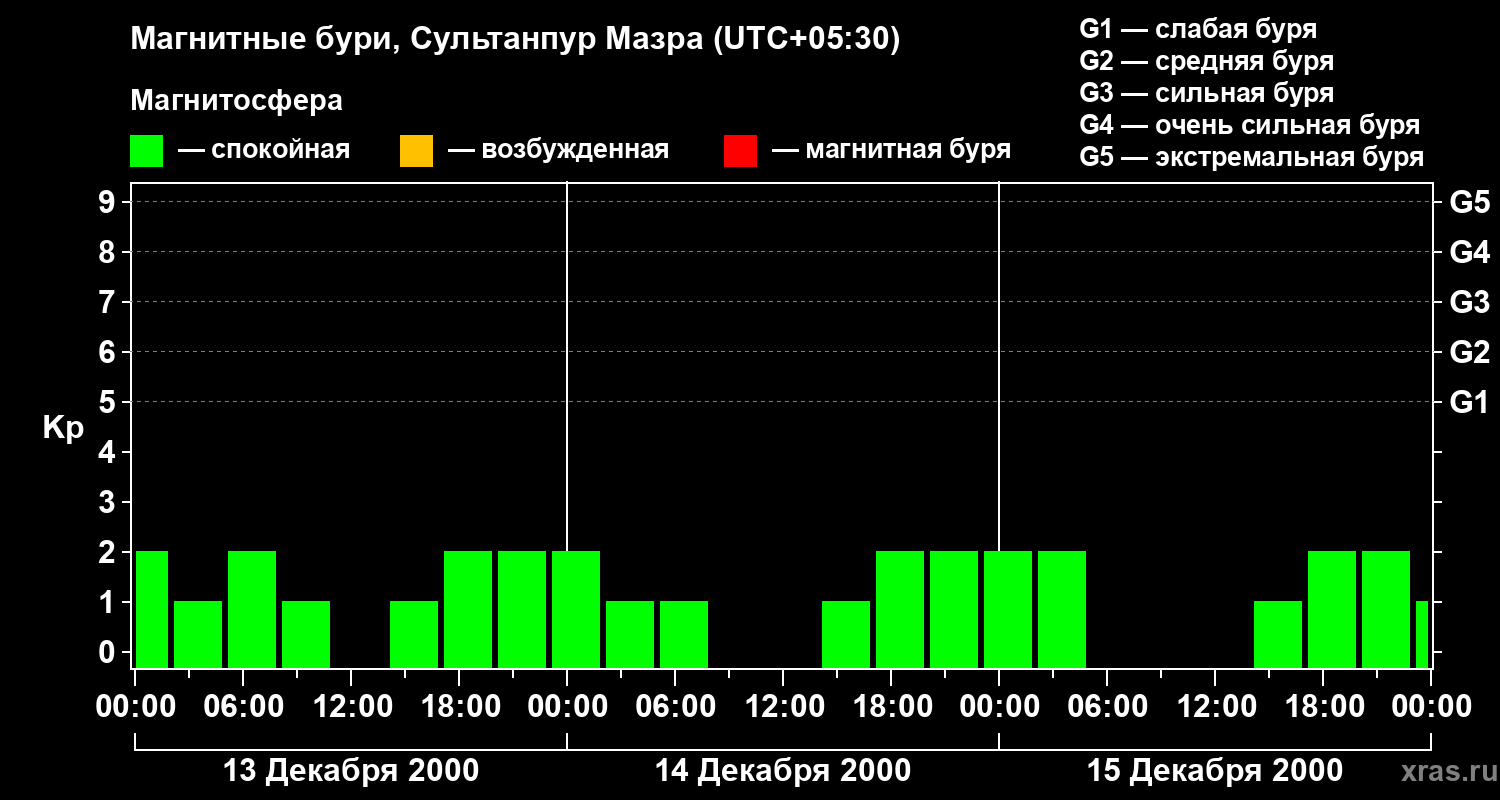Click the Kp 1 bar above 06:00 on 14 Декабря

[x=684, y=634]
